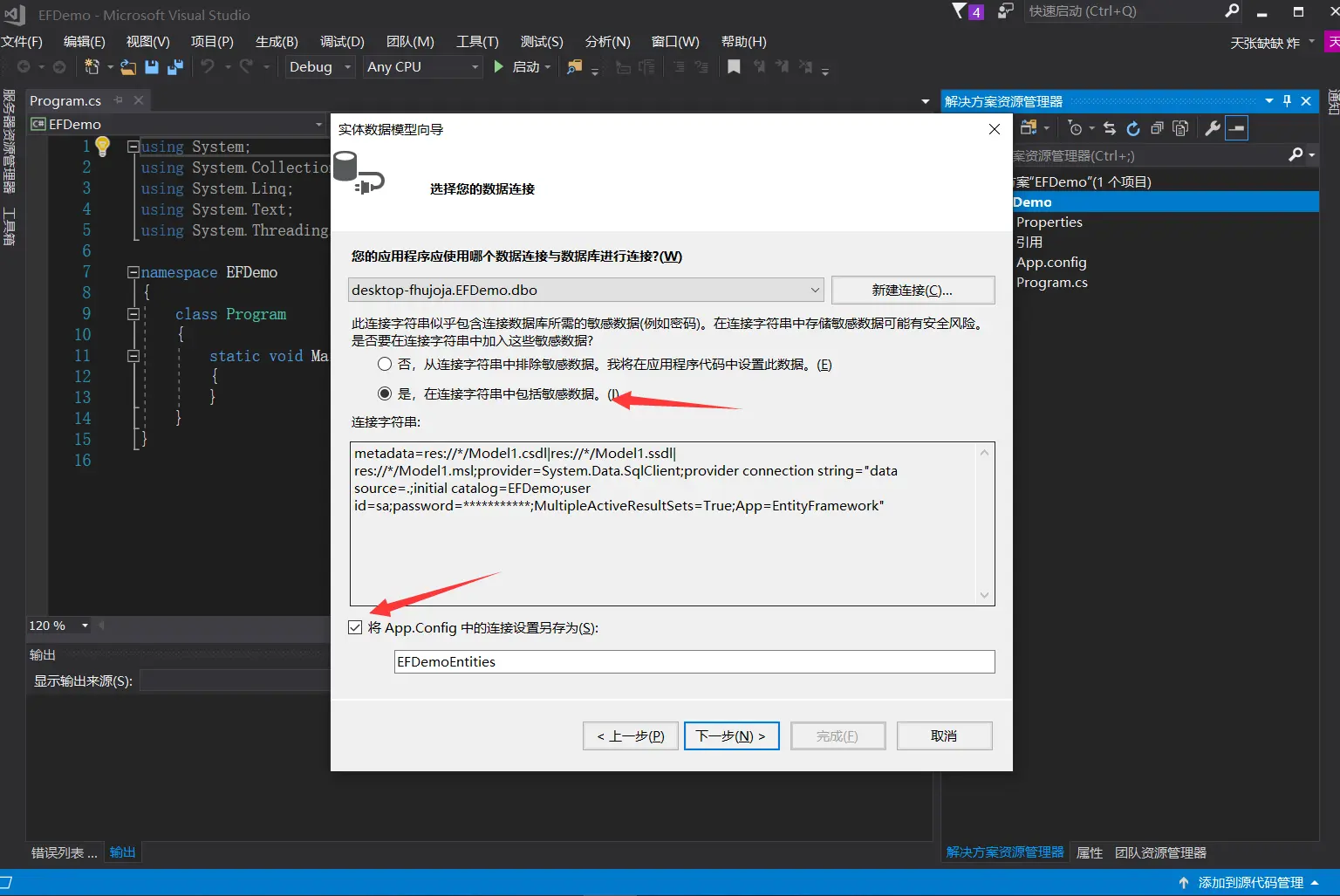
Task: Collapse the using directives region
Action: [133, 147]
